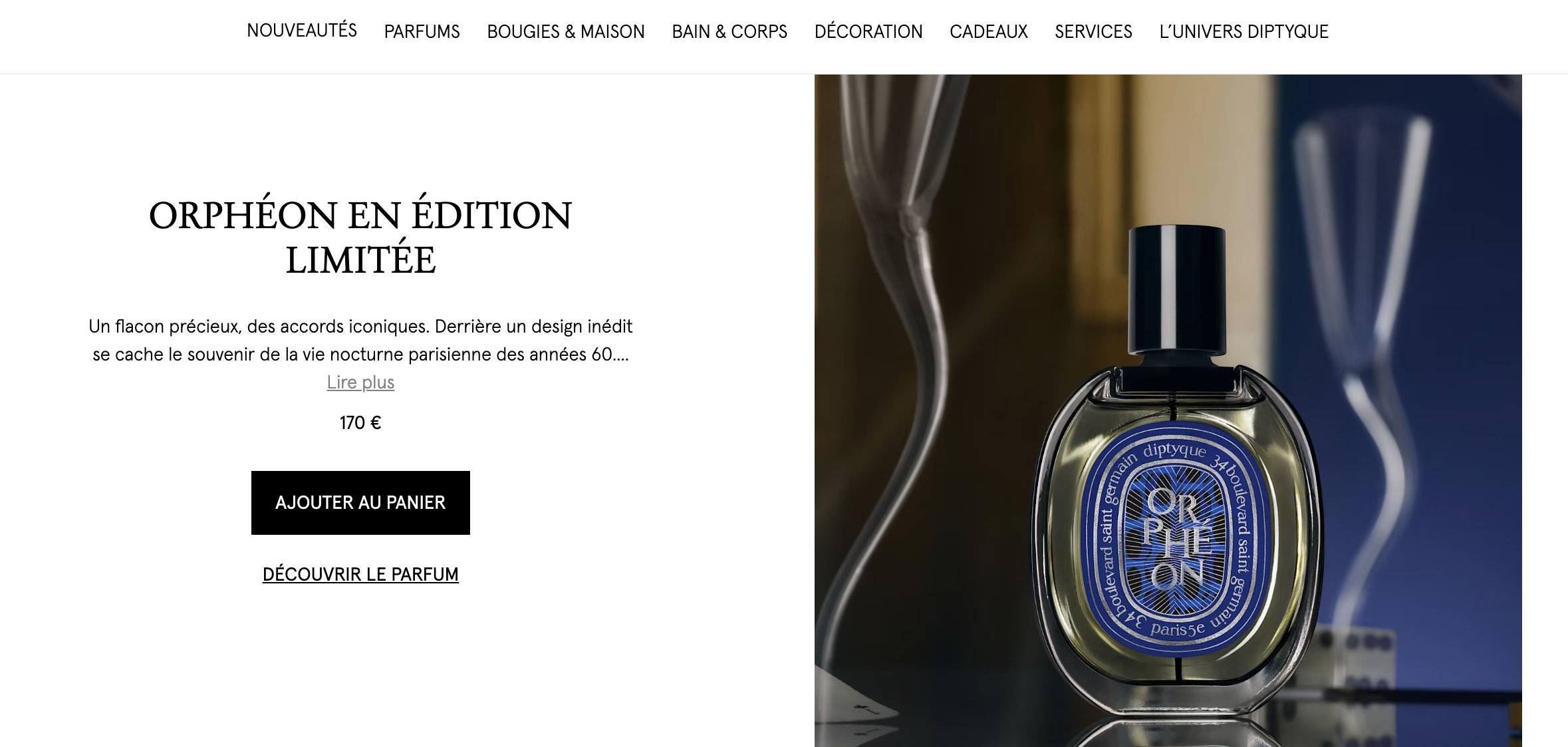Screen dimensions: 1568x747
Task: Go to Bougies & Maison section
Action: point(566,31)
